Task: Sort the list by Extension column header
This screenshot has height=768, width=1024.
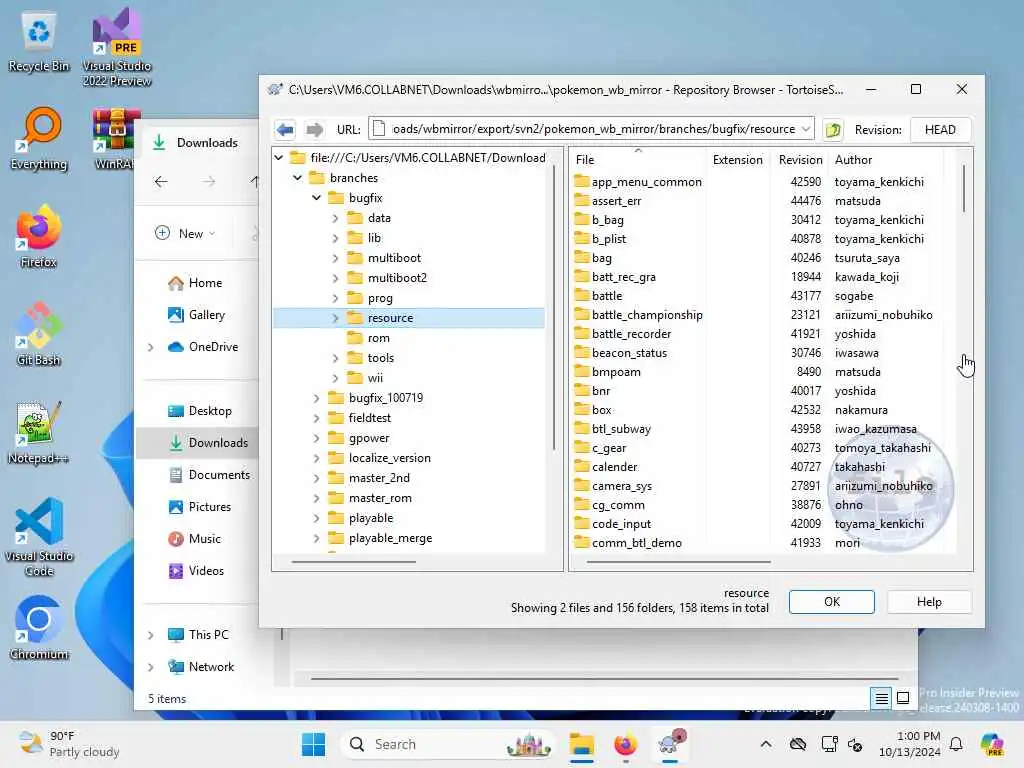Action: tap(737, 160)
